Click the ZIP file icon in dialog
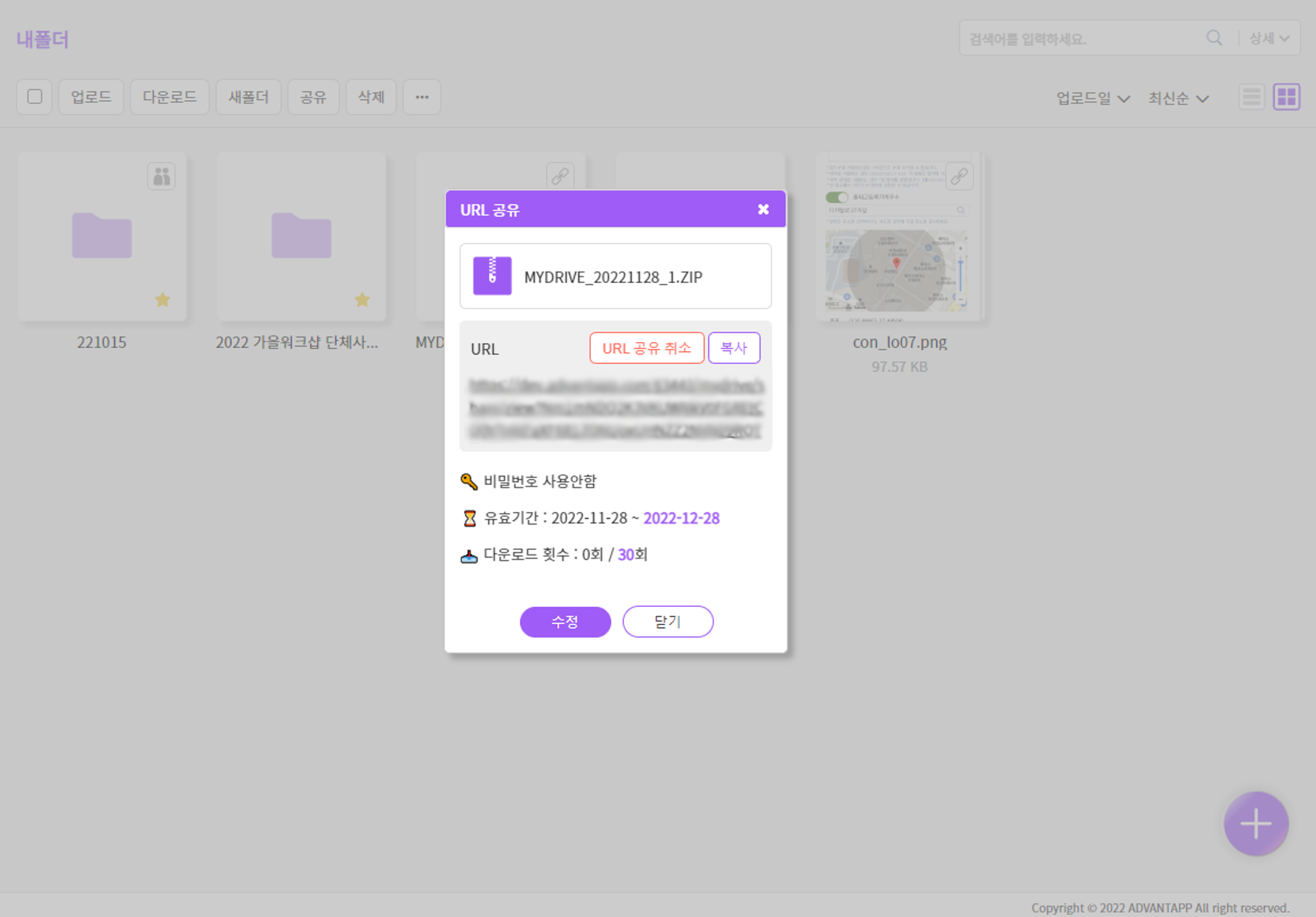Screen dimensions: 1316x917 coord(492,276)
